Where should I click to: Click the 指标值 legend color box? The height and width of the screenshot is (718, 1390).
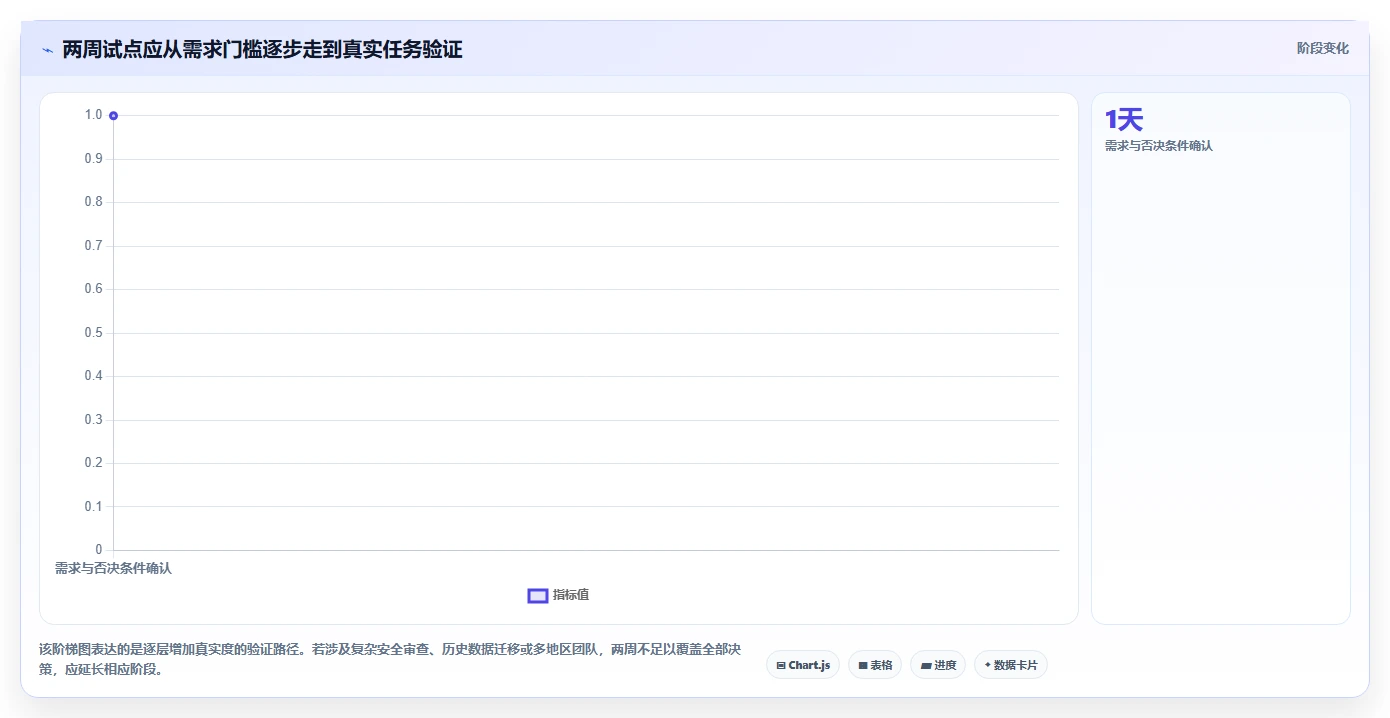pos(538,596)
